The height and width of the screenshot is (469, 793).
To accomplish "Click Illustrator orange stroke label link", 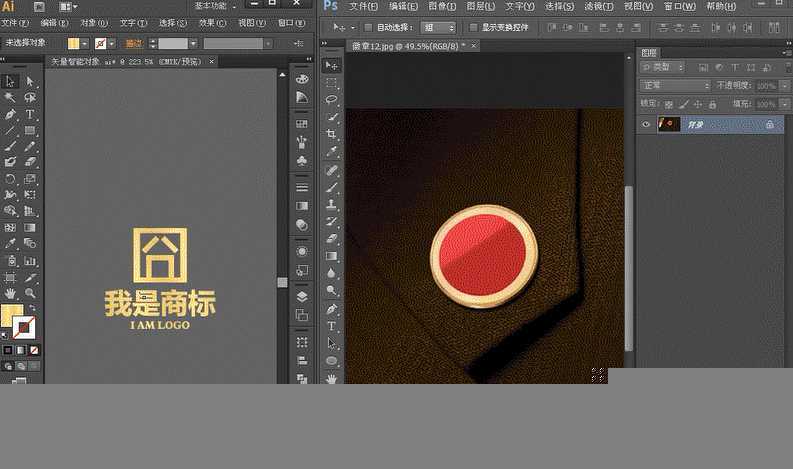I will [134, 44].
